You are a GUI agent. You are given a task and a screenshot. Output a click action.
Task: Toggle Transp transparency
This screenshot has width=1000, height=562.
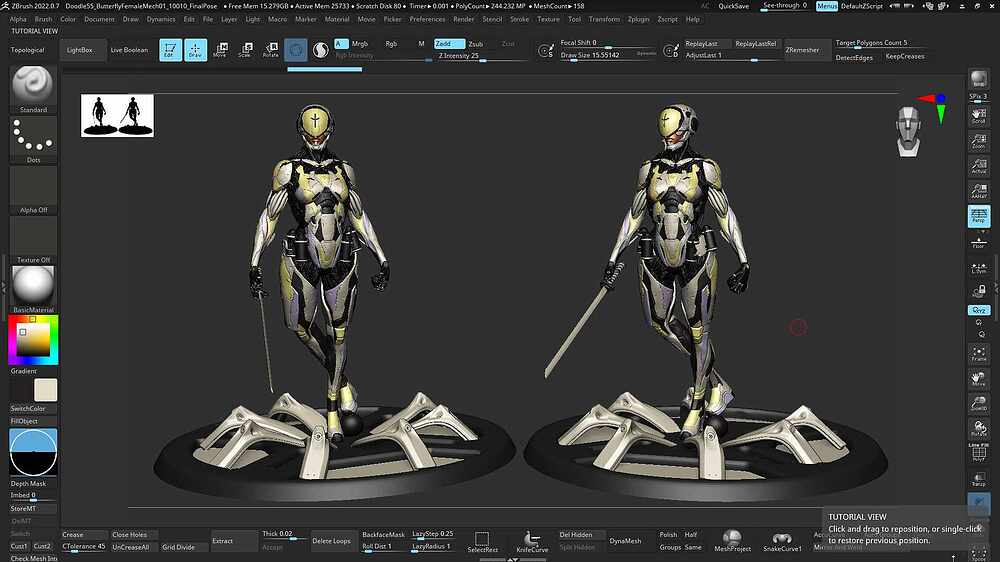(979, 478)
